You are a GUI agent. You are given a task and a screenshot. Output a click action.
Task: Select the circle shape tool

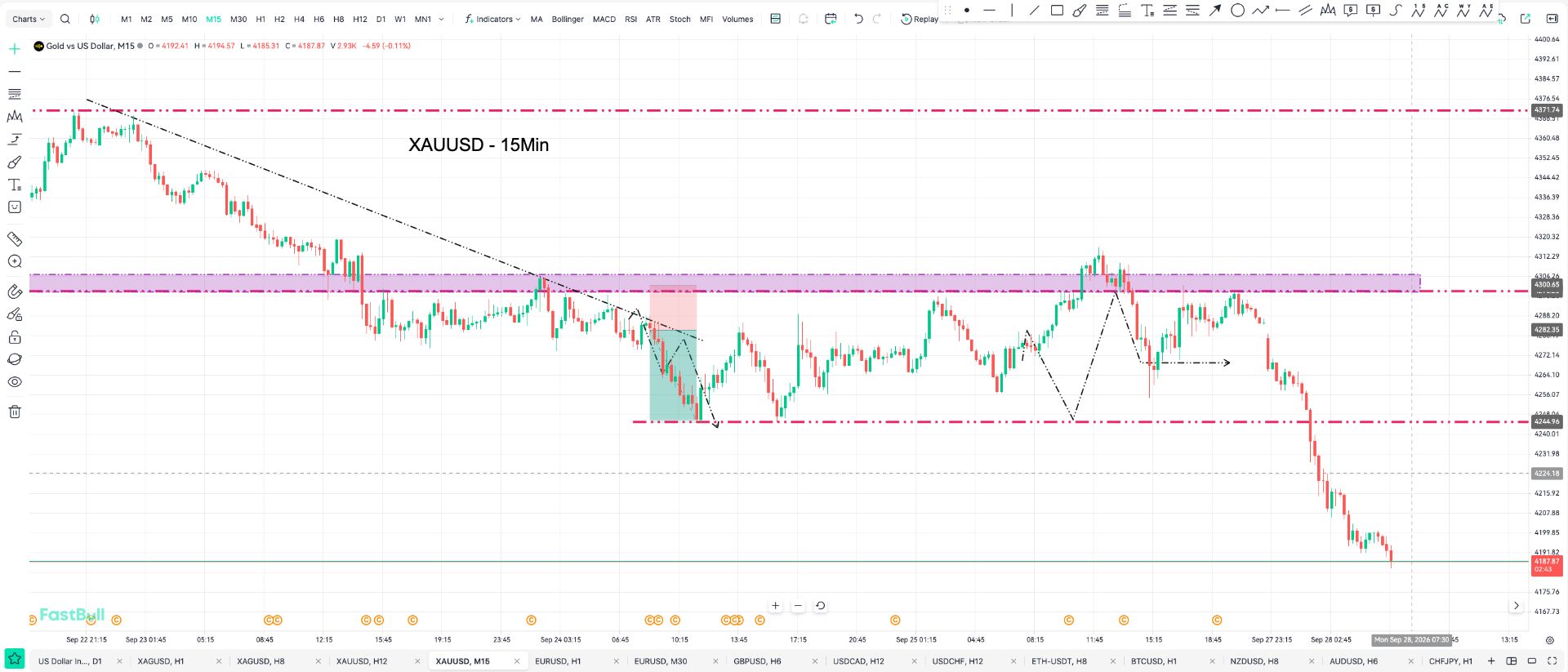coord(1238,11)
